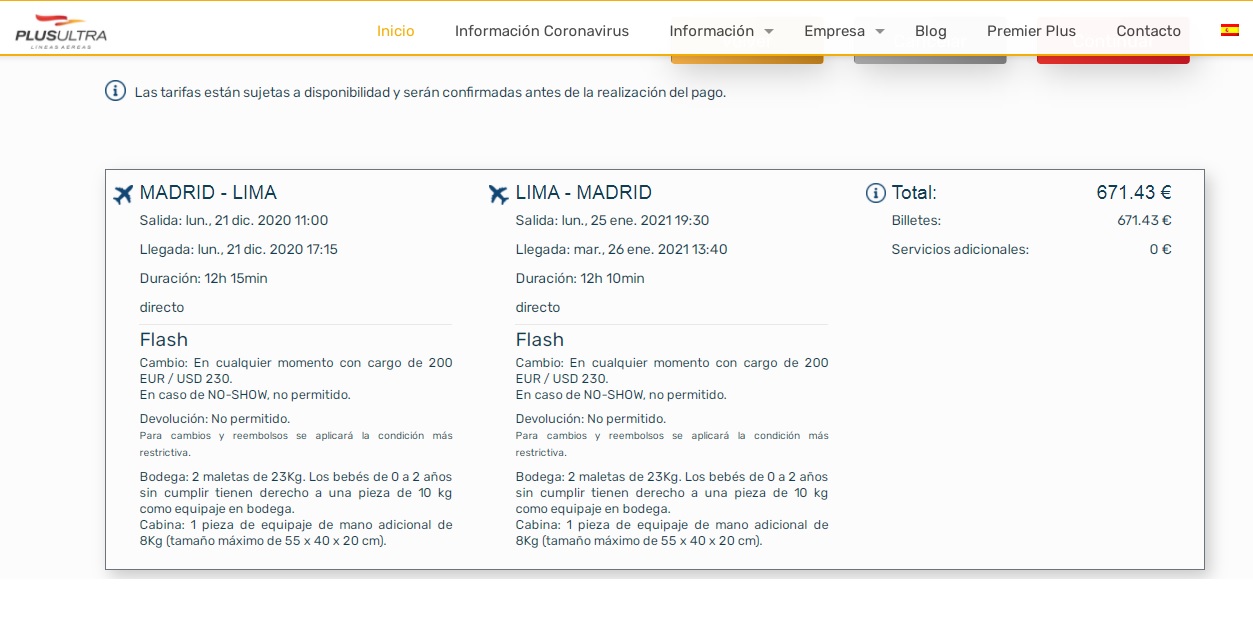Click the info icon beside the fare availability notice
The image size is (1253, 628).
pos(116,91)
